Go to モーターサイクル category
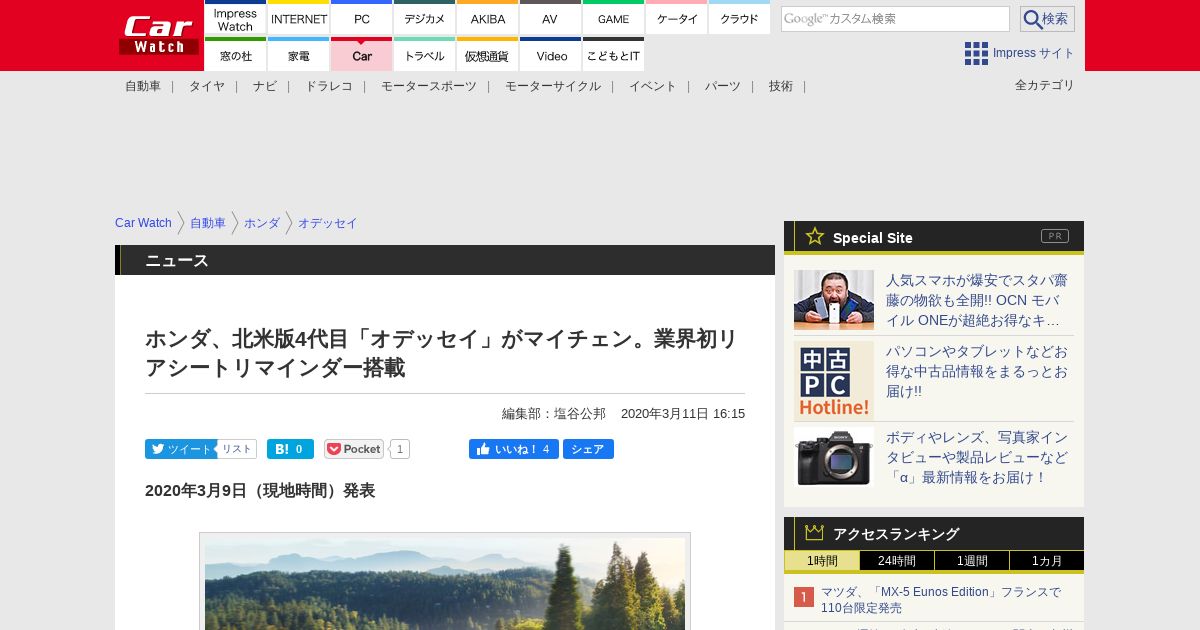Screen dimensions: 1200x630 click(x=553, y=86)
